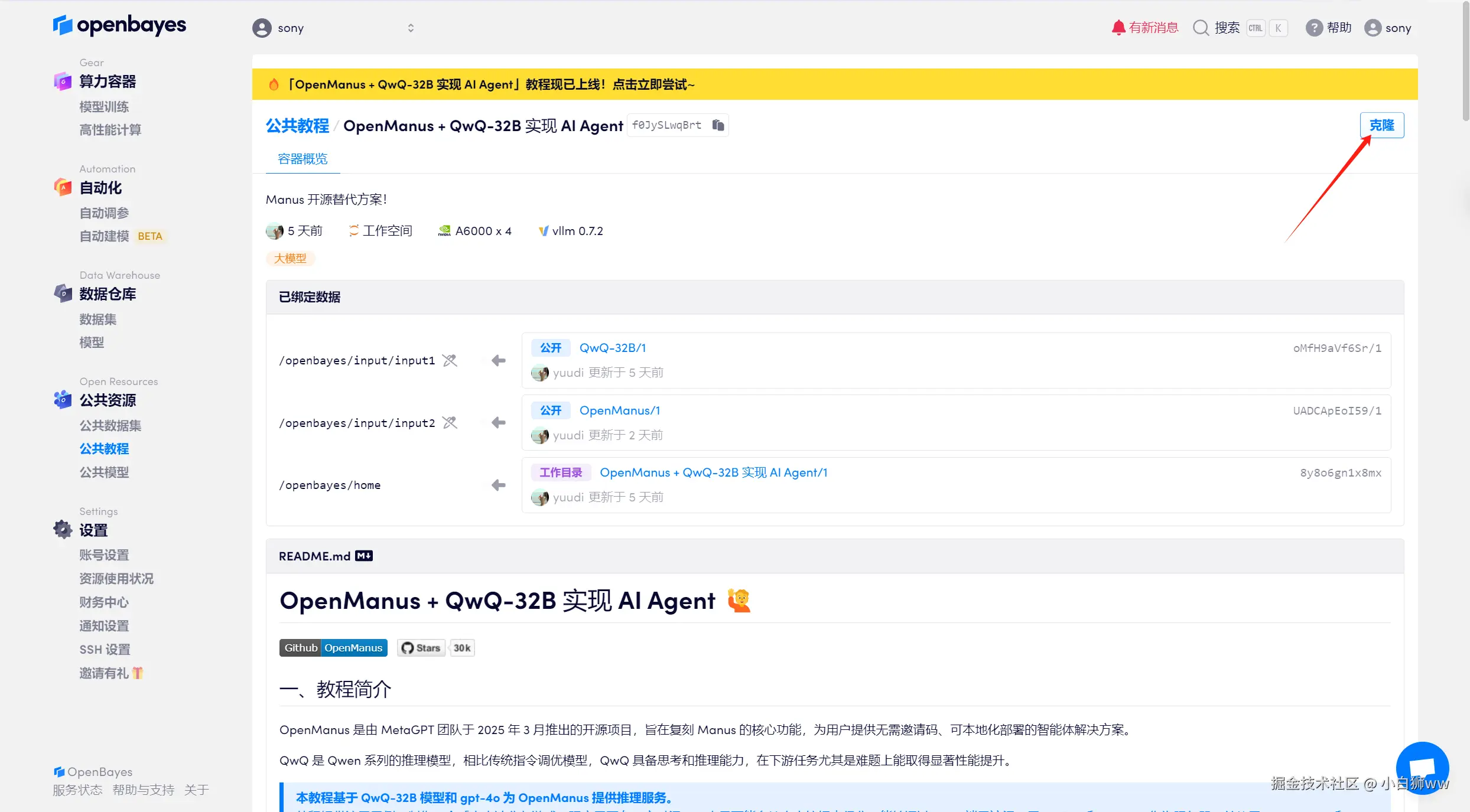Click the Github OpenManus badge
Viewport: 1470px width, 812px height.
[x=333, y=648]
